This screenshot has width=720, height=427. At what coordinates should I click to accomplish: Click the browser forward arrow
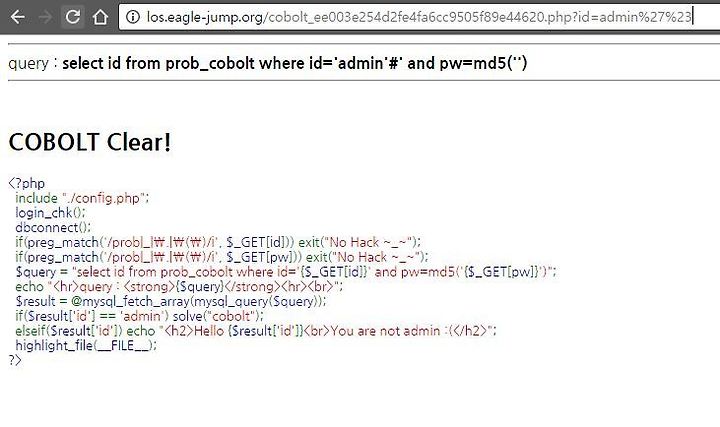pyautogui.click(x=45, y=17)
